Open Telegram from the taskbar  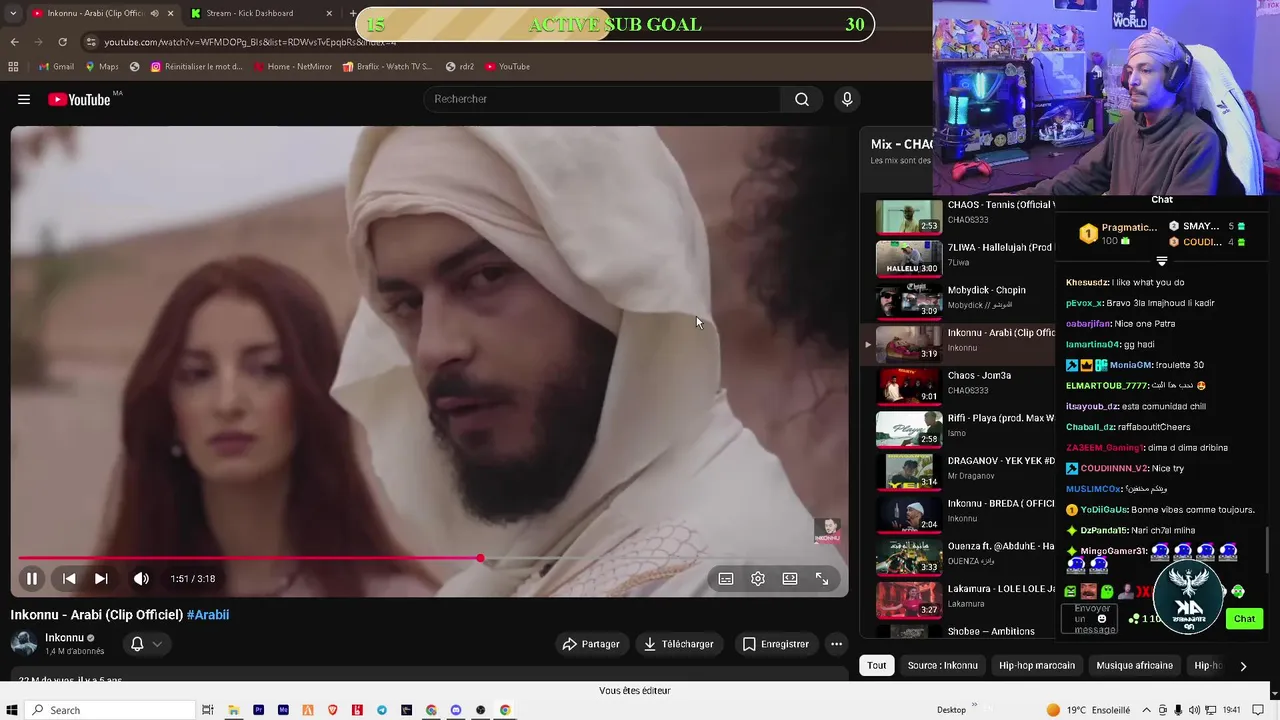(x=381, y=710)
